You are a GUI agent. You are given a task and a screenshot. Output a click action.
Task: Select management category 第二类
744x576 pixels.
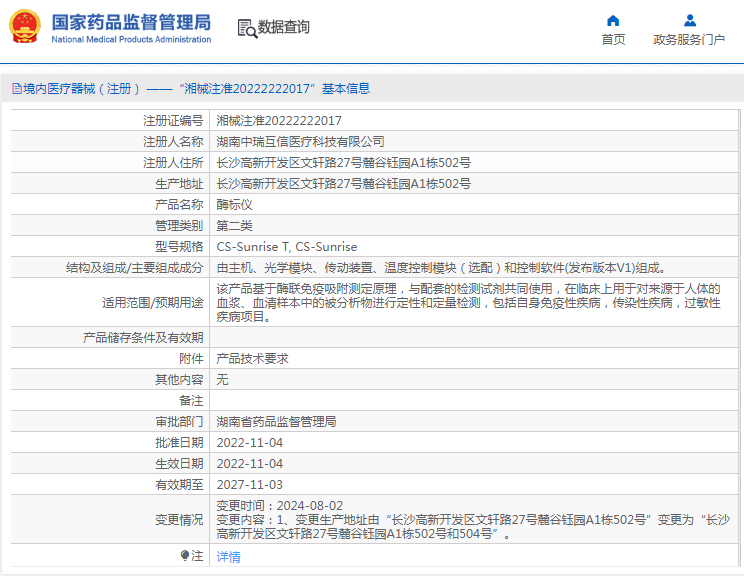234,225
